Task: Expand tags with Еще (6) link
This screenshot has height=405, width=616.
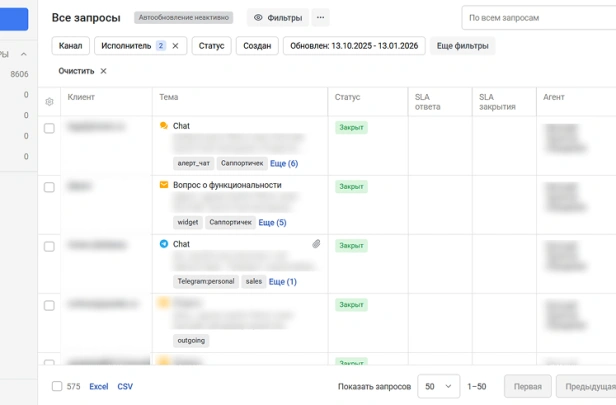Action: 284,163
